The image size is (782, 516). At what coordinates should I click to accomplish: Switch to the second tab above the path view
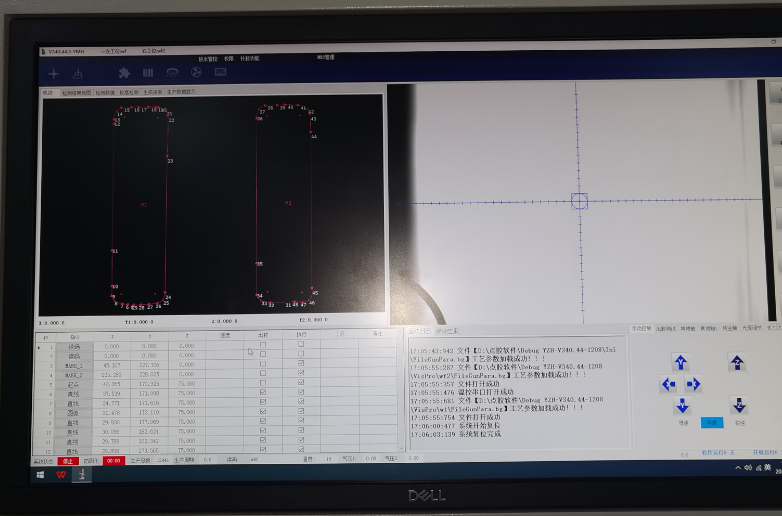(76, 92)
